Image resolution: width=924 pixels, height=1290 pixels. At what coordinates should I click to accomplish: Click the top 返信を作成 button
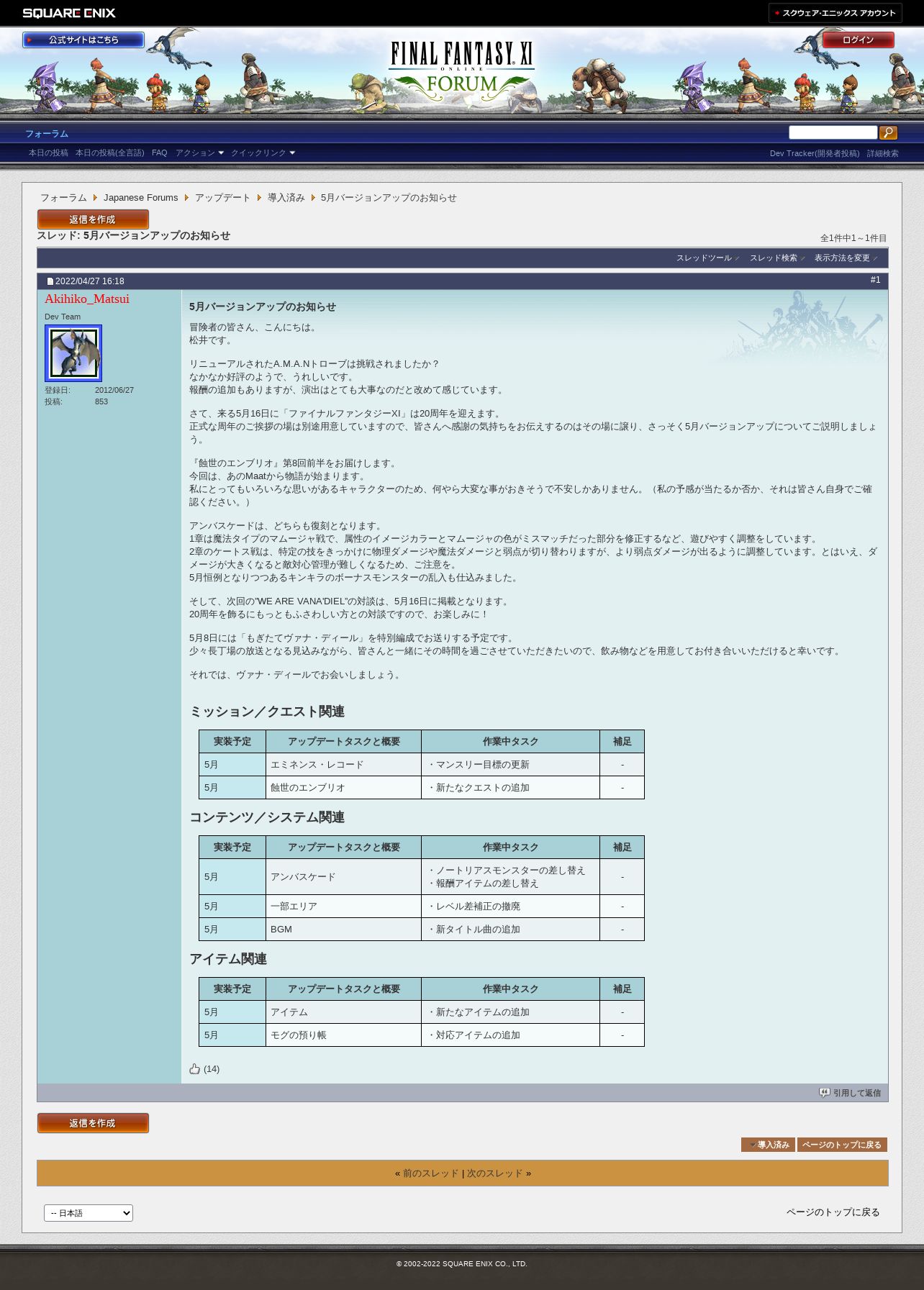93,219
